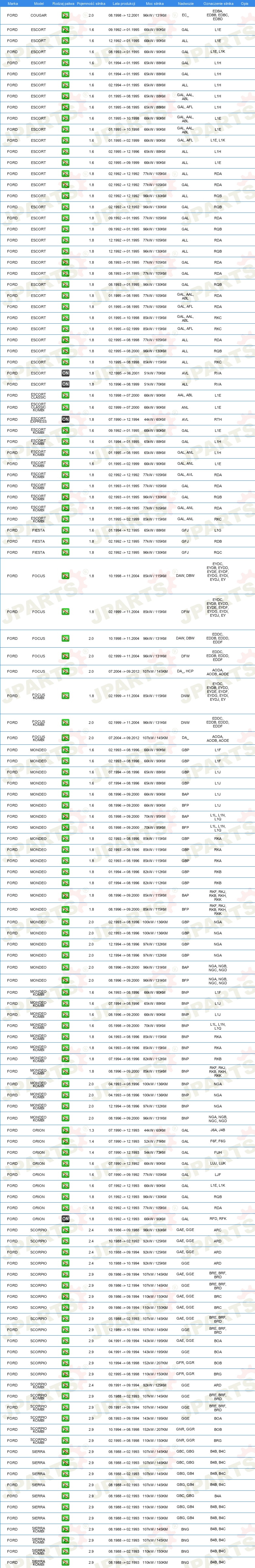
Task: Click the Moc silnika column header
Action: [x=155, y=3]
